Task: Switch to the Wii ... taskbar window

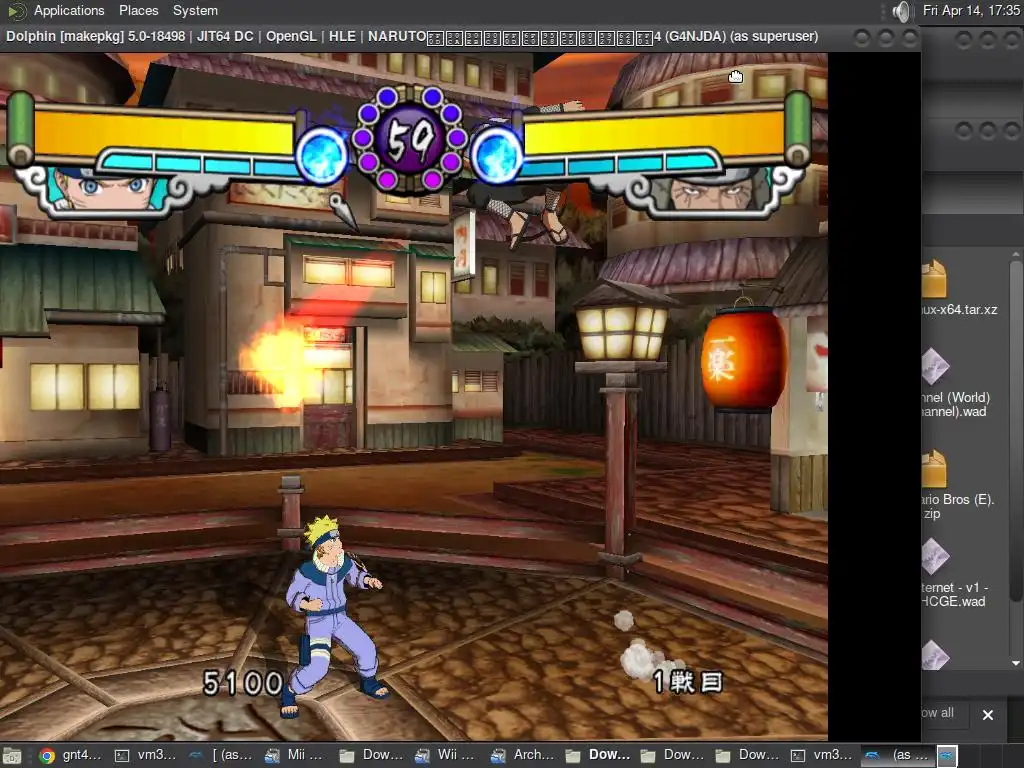Action: point(445,755)
